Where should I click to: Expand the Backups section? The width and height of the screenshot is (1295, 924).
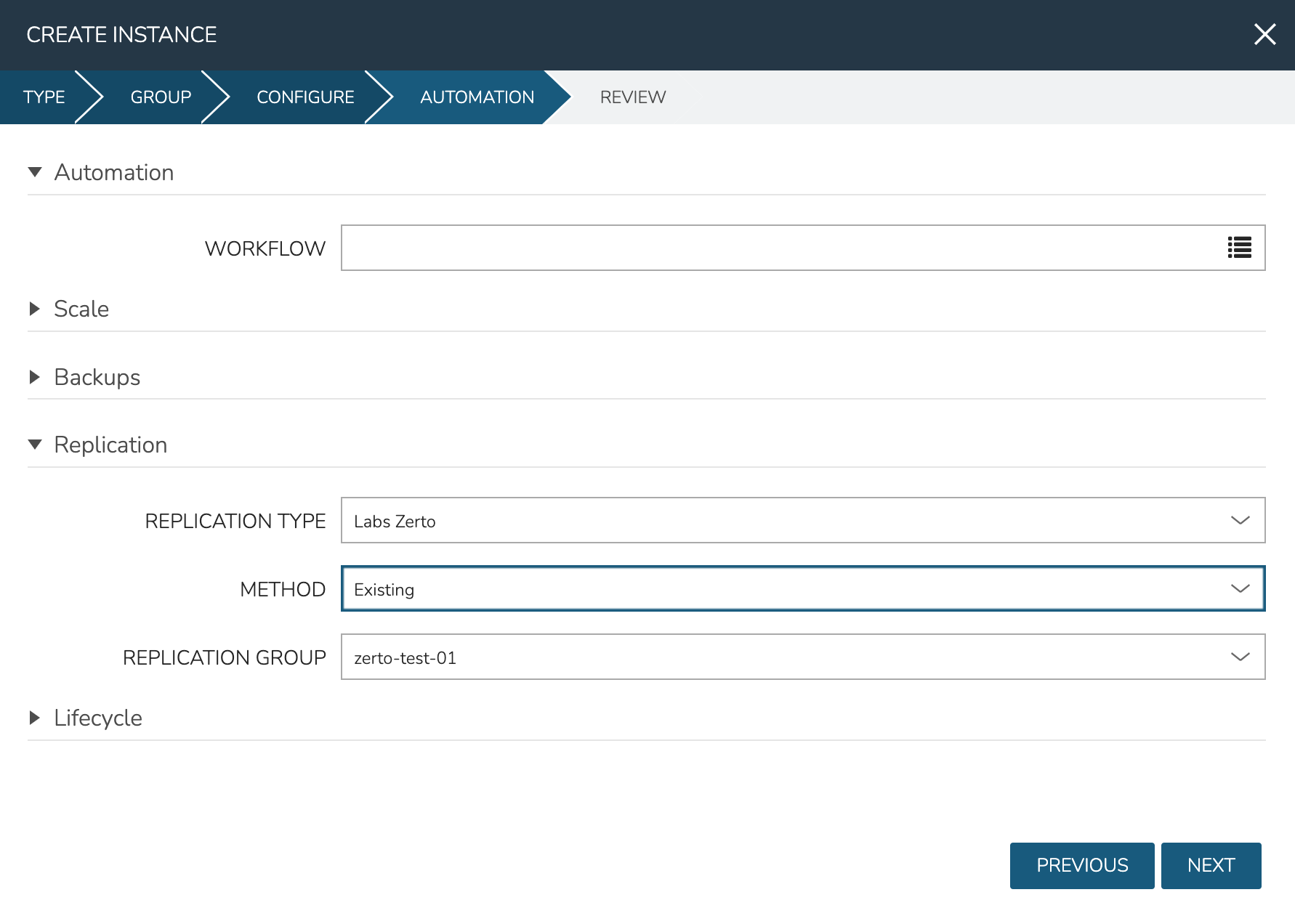pos(35,377)
